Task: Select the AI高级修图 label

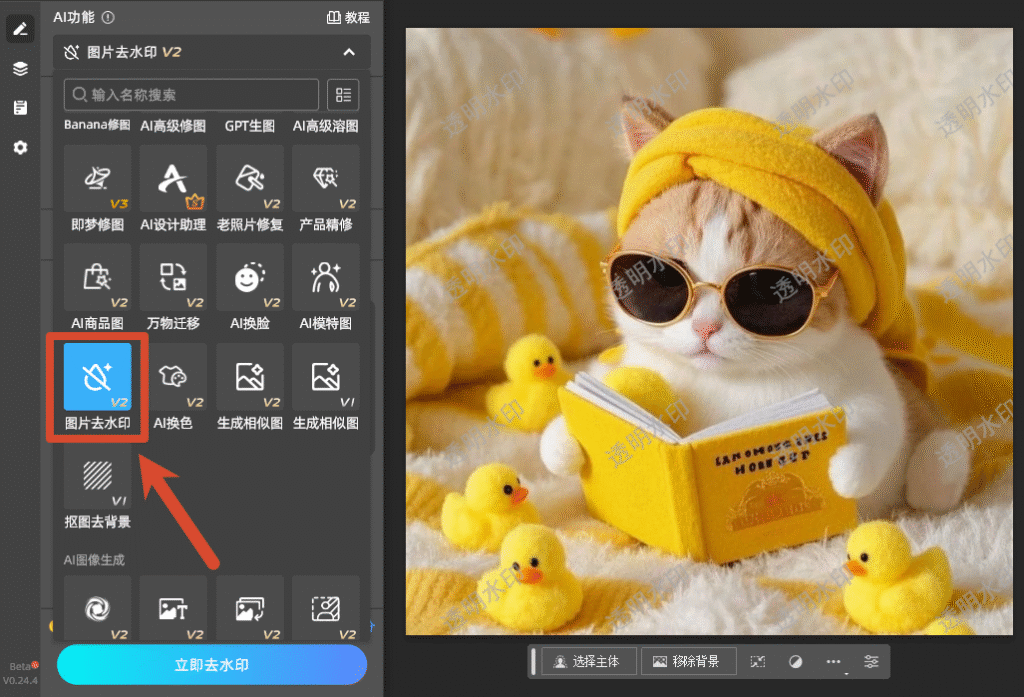Action: coord(173,125)
